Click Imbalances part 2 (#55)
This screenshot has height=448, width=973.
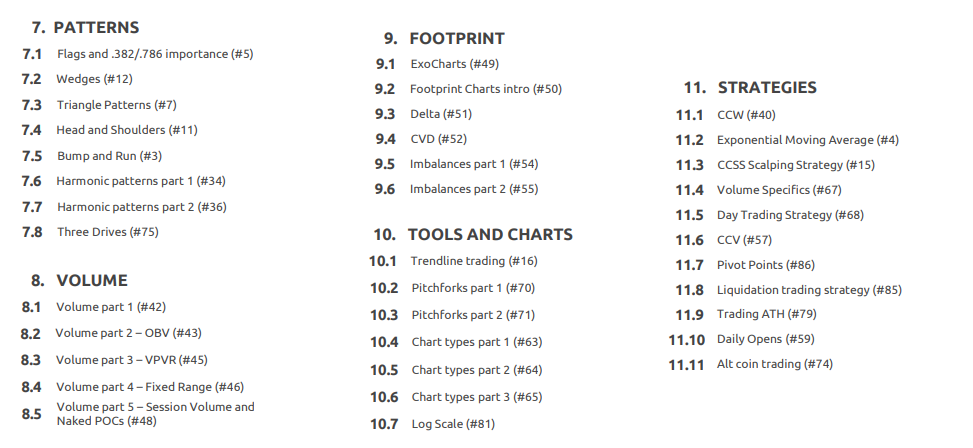473,189
